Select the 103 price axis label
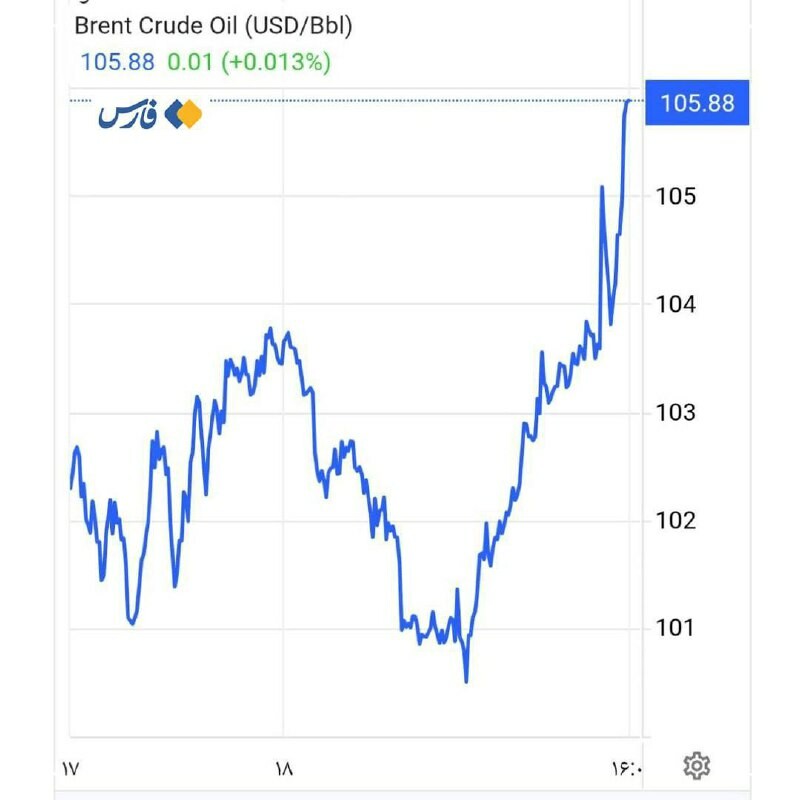This screenshot has width=800, height=800. (675, 412)
